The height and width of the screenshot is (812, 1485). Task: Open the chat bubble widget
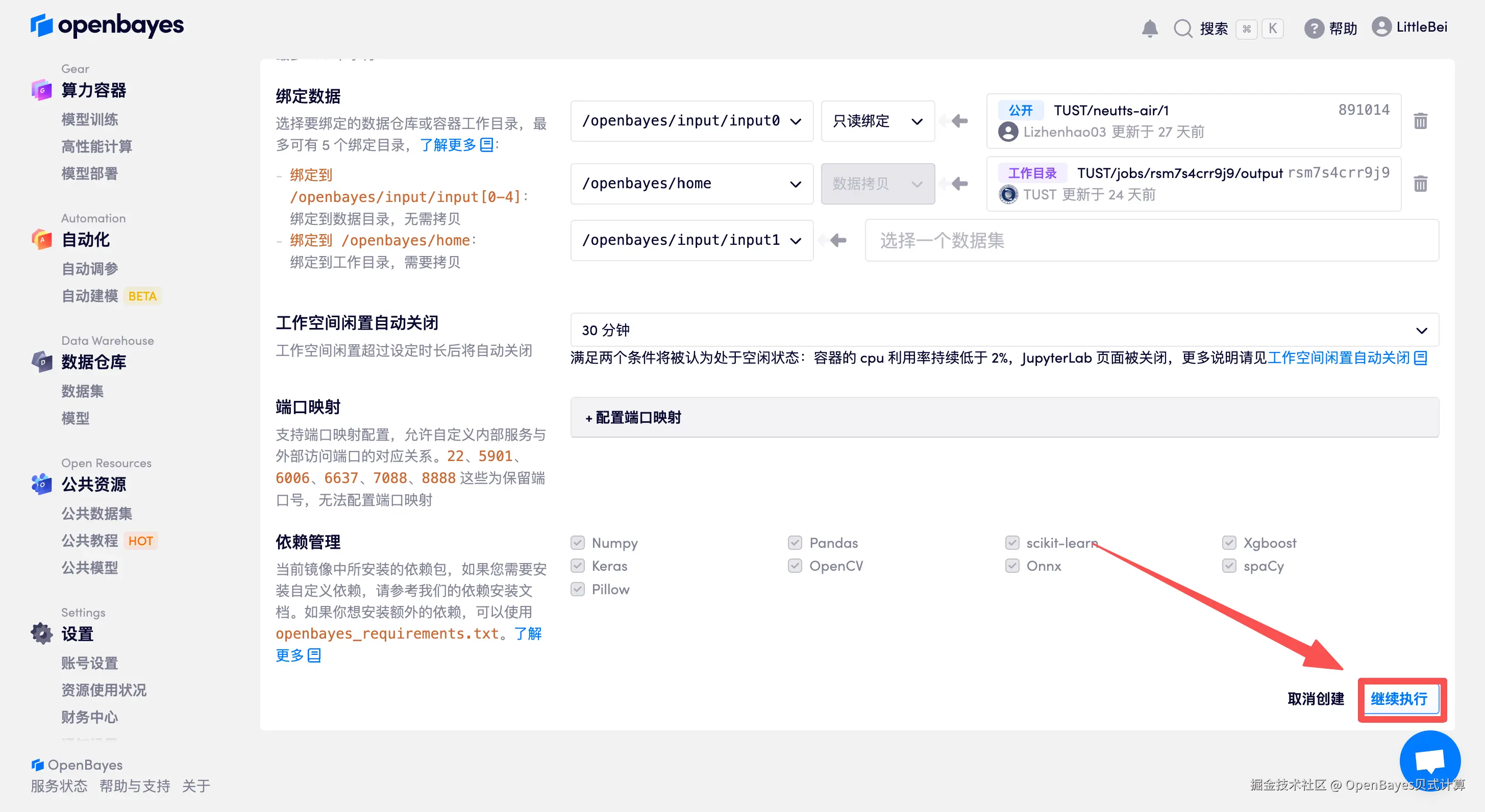pos(1430,760)
